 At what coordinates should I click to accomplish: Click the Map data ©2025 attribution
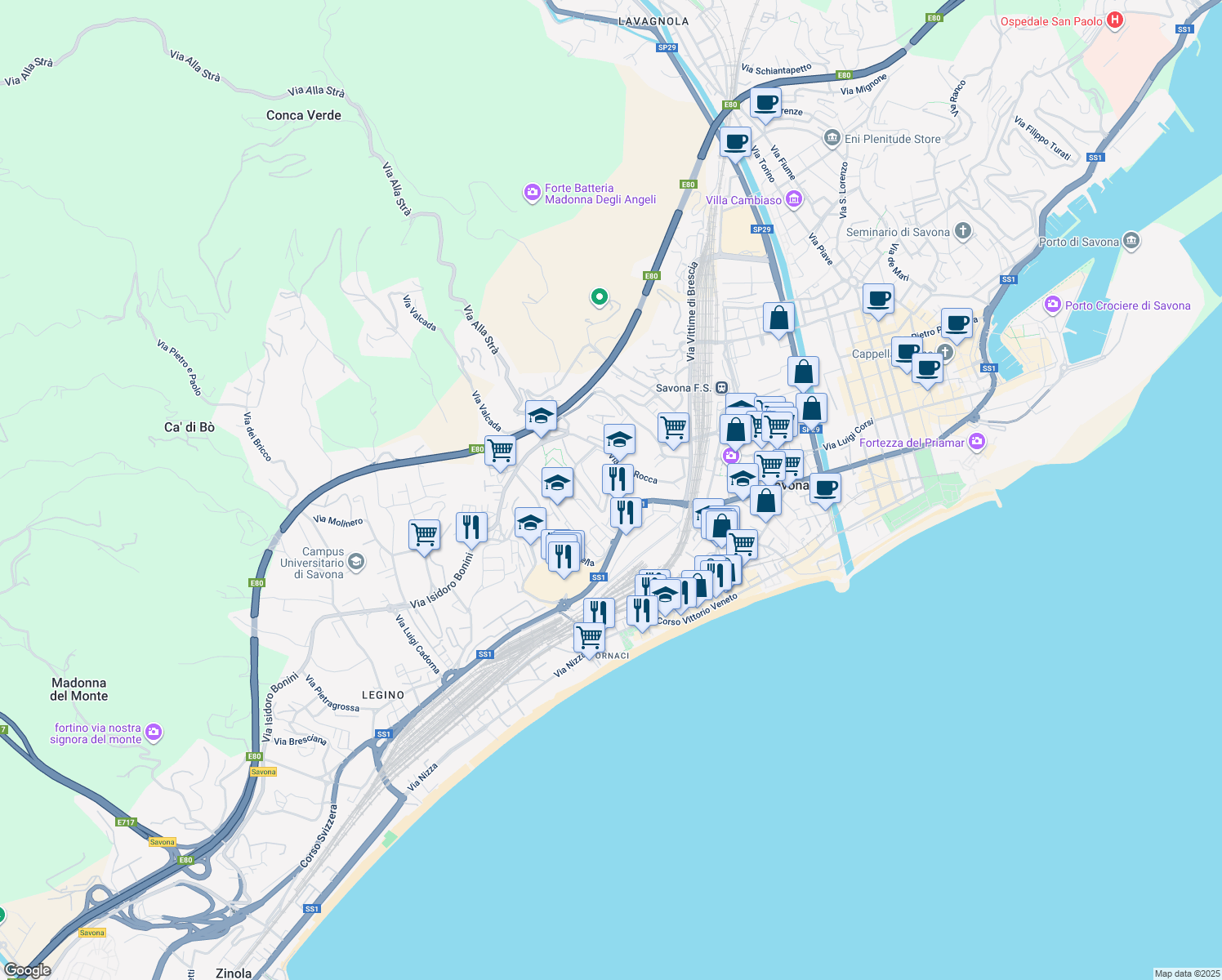click(1186, 973)
